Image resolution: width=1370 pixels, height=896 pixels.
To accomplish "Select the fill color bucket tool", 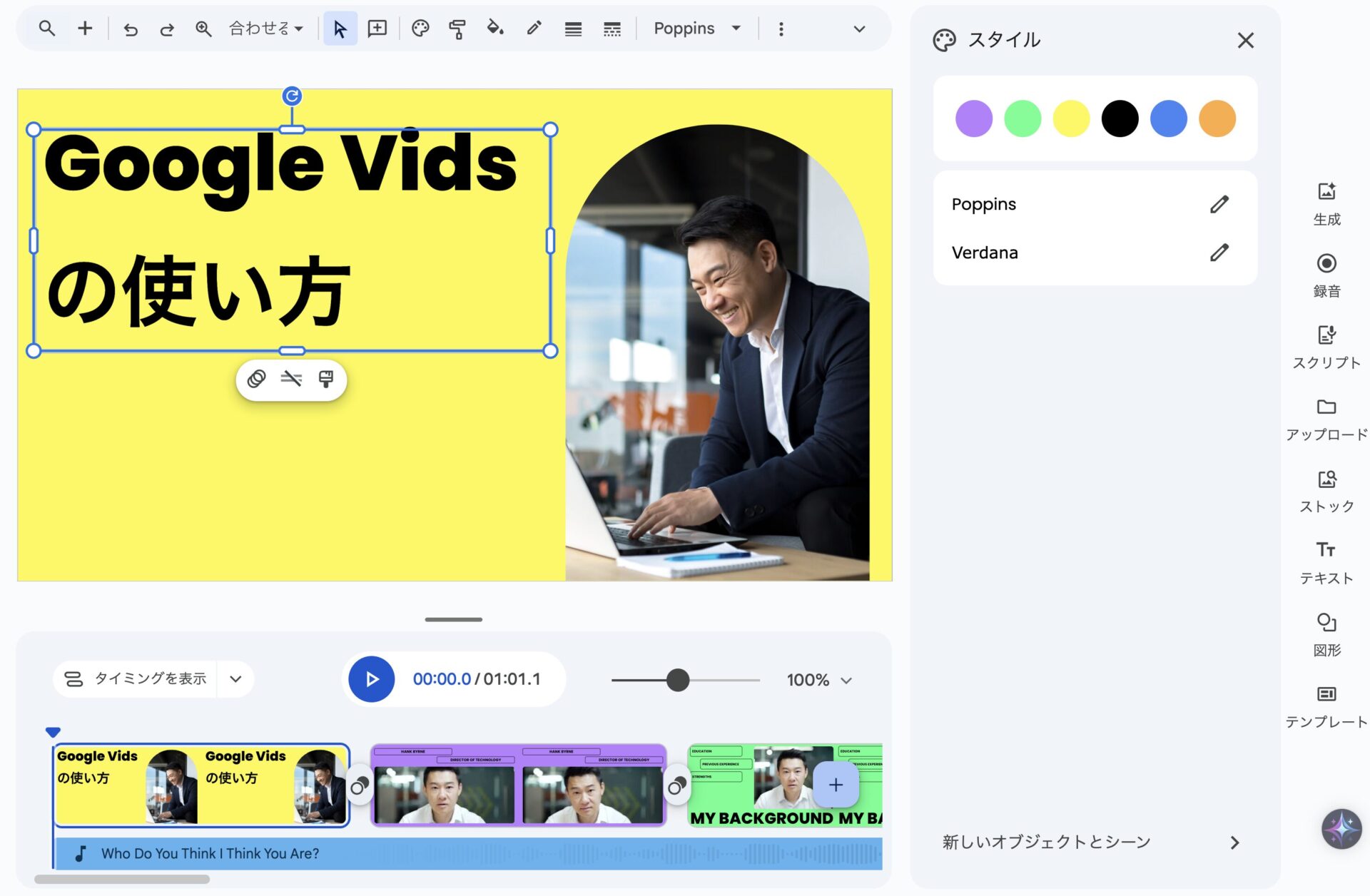I will pyautogui.click(x=494, y=29).
